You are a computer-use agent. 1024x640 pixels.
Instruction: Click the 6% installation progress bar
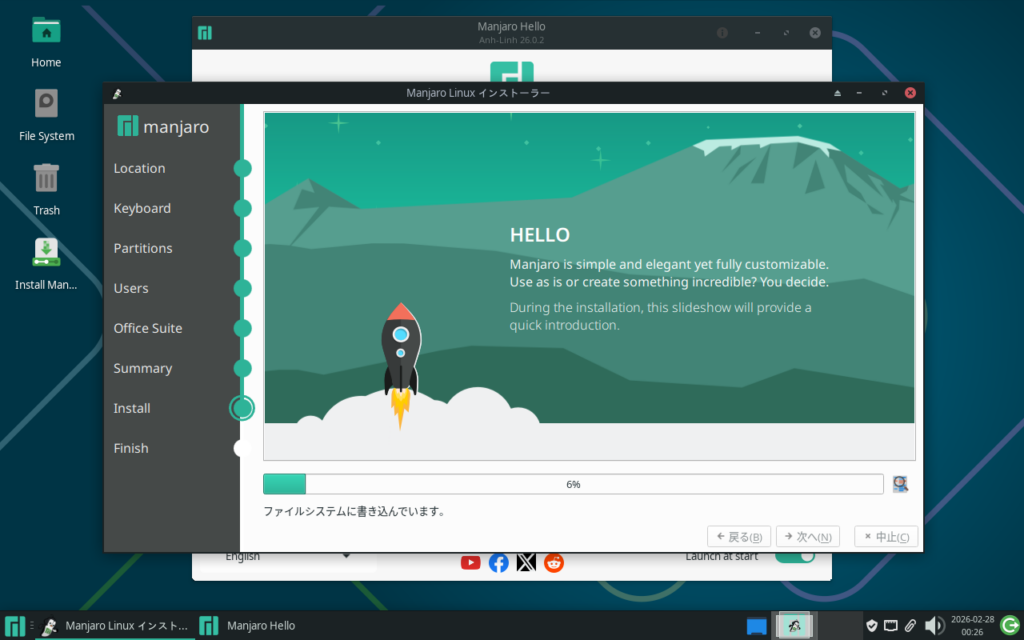(x=572, y=484)
